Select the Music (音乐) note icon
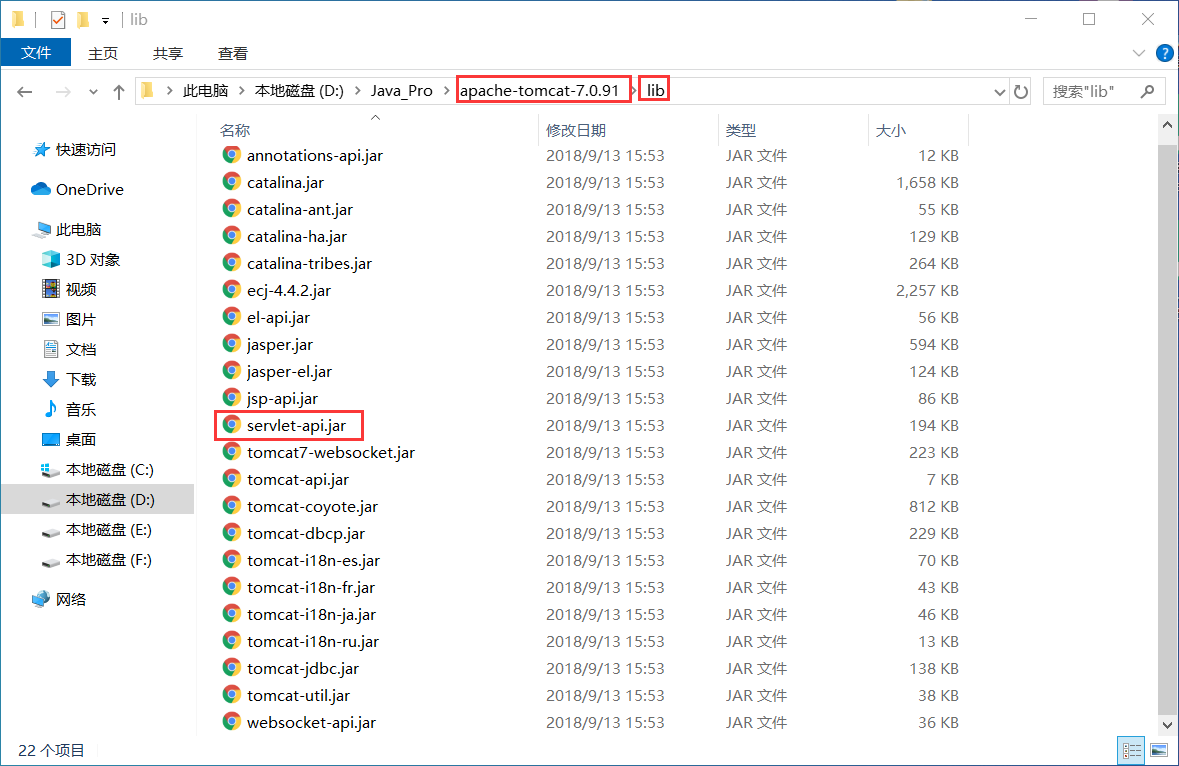Viewport: 1179px width, 766px height. pyautogui.click(x=50, y=409)
